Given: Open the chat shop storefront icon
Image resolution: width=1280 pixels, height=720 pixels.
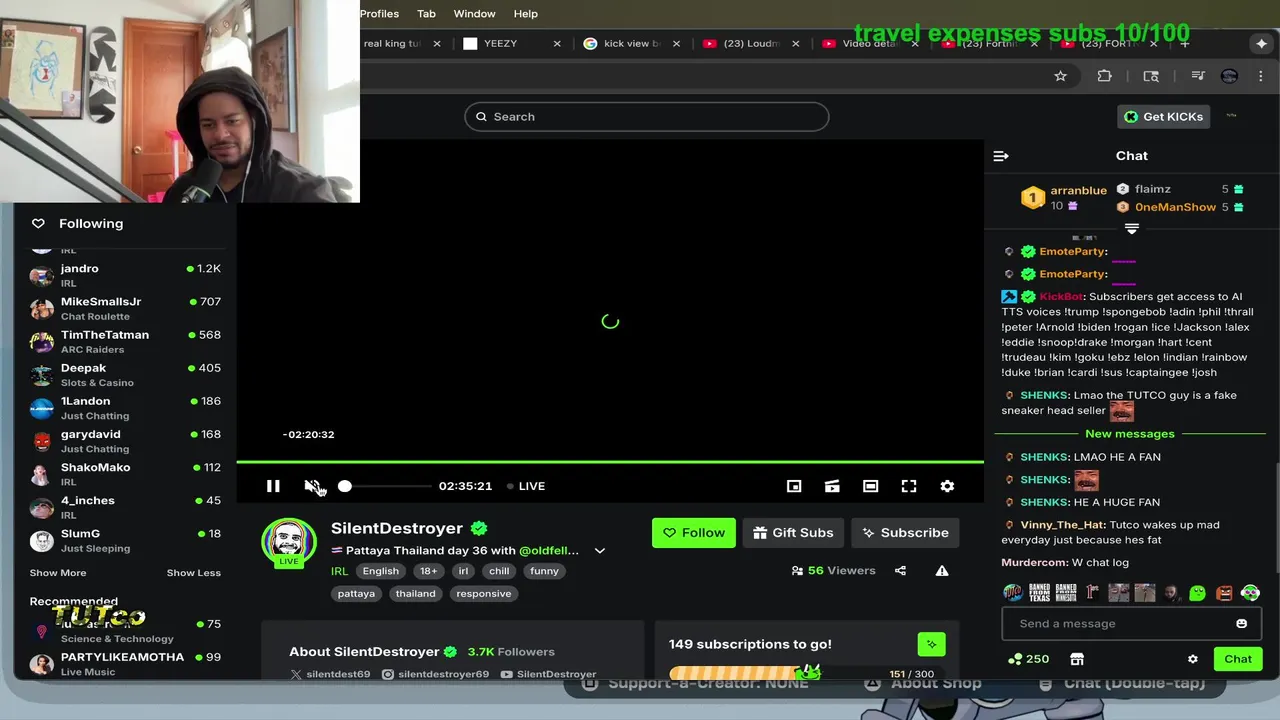Looking at the screenshot, I should 1077,659.
